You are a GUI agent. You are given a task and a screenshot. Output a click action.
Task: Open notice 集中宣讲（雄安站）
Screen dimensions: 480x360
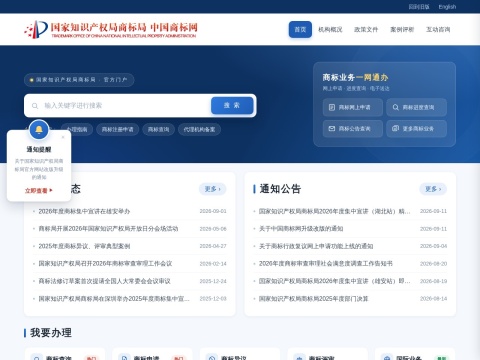click(x=335, y=281)
